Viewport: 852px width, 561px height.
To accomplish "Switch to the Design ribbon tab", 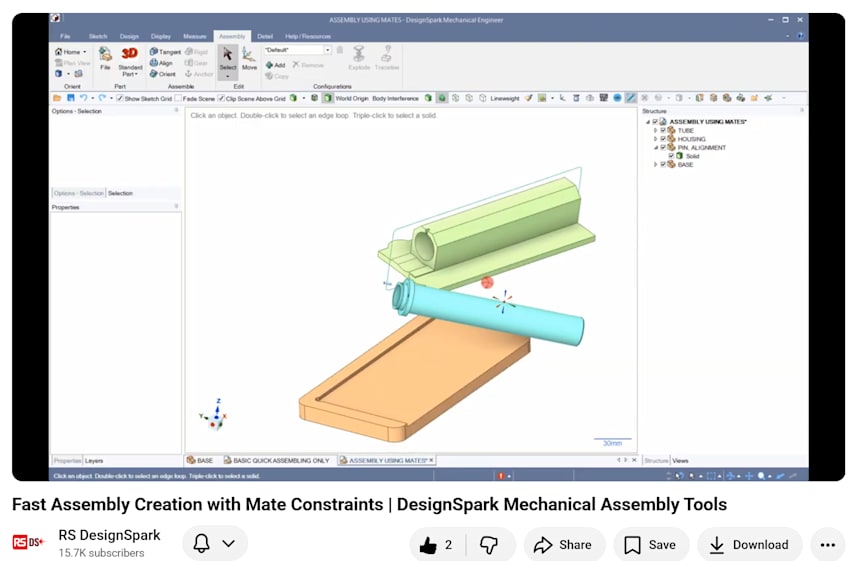I will coord(129,36).
